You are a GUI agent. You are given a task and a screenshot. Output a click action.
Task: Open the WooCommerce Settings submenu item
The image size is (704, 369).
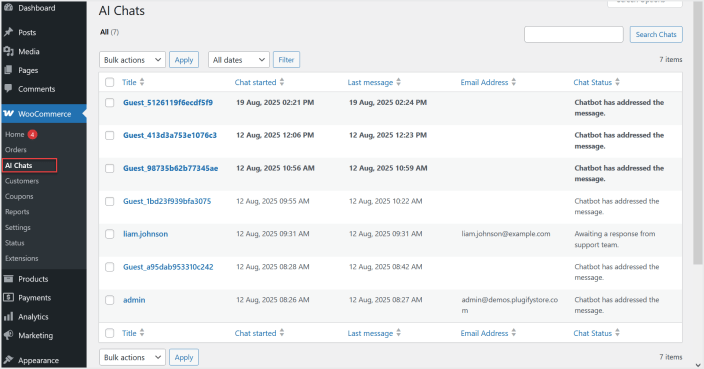point(18,227)
